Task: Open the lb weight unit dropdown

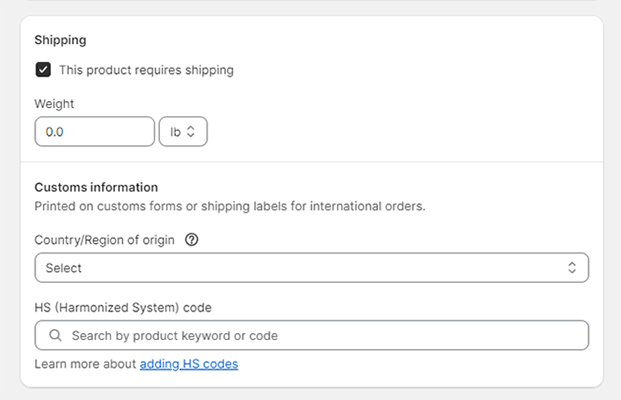Action: (x=182, y=132)
